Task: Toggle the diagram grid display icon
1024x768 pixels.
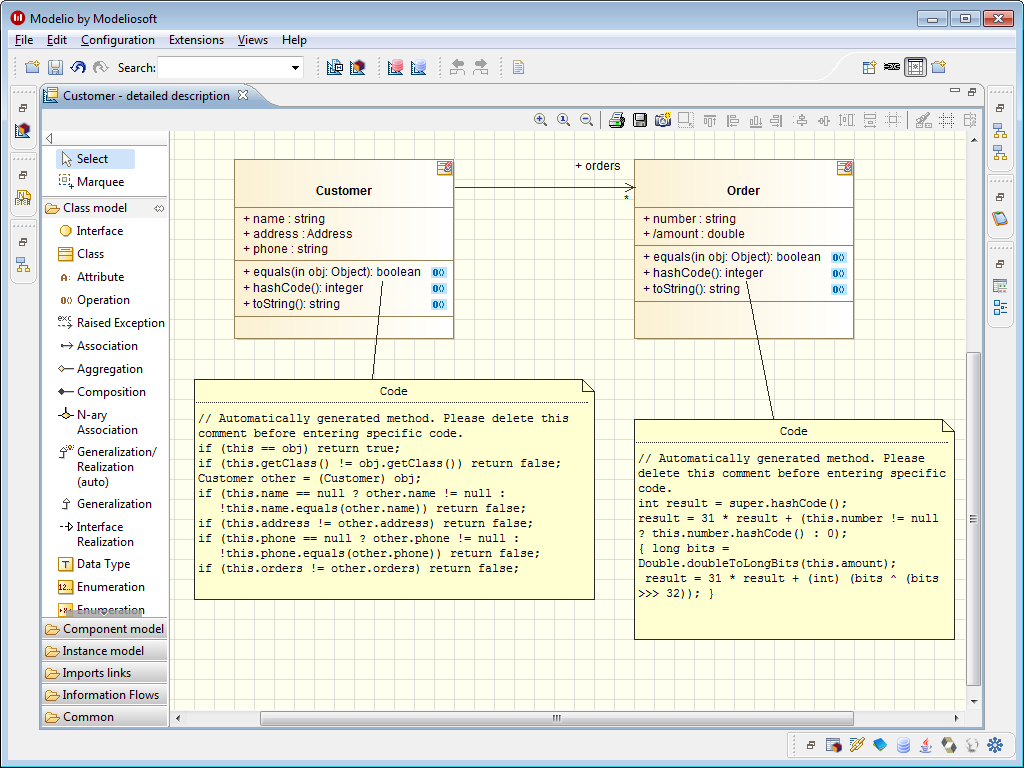Action: coord(946,120)
